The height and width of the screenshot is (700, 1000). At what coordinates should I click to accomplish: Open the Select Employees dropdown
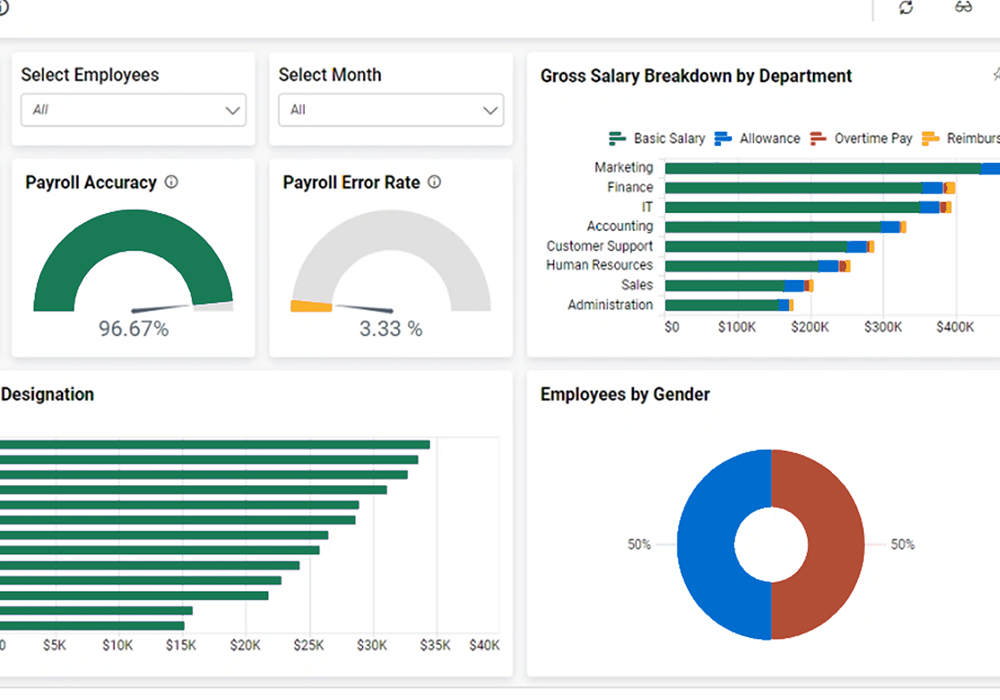click(133, 110)
